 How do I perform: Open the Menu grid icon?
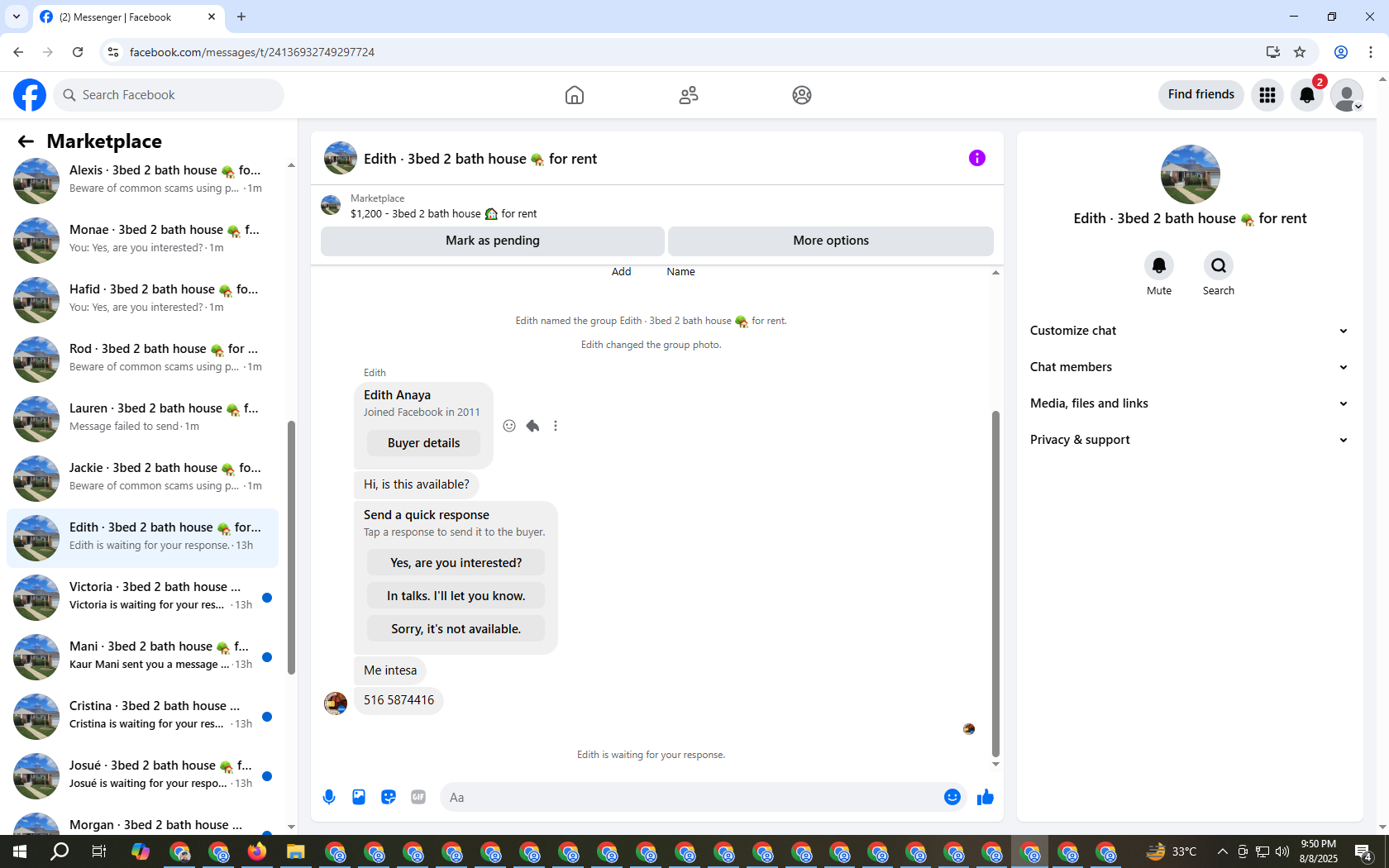(x=1267, y=95)
